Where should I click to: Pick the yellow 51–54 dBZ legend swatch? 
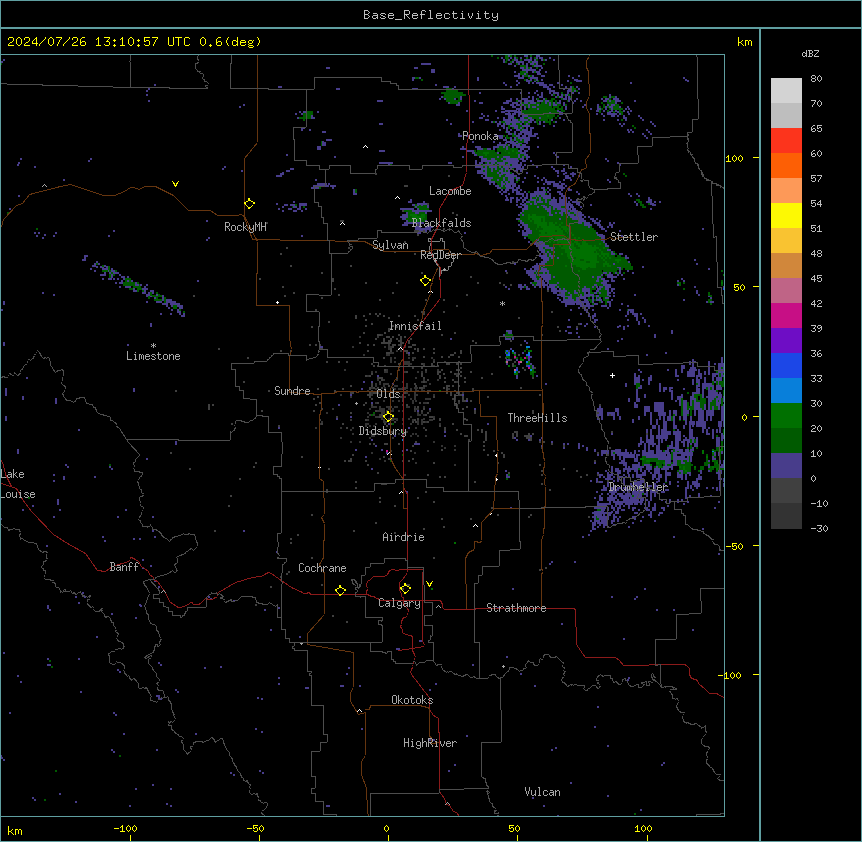tap(786, 216)
